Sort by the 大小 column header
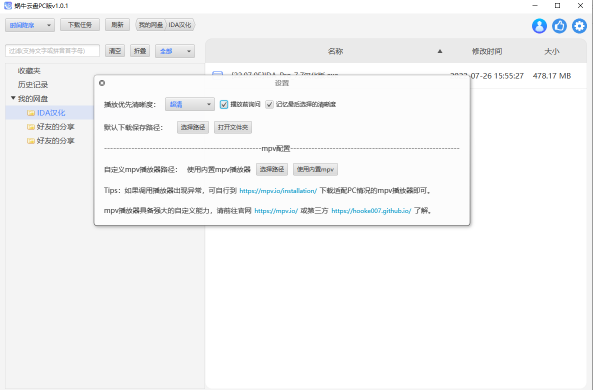The height and width of the screenshot is (390, 593). coord(552,51)
